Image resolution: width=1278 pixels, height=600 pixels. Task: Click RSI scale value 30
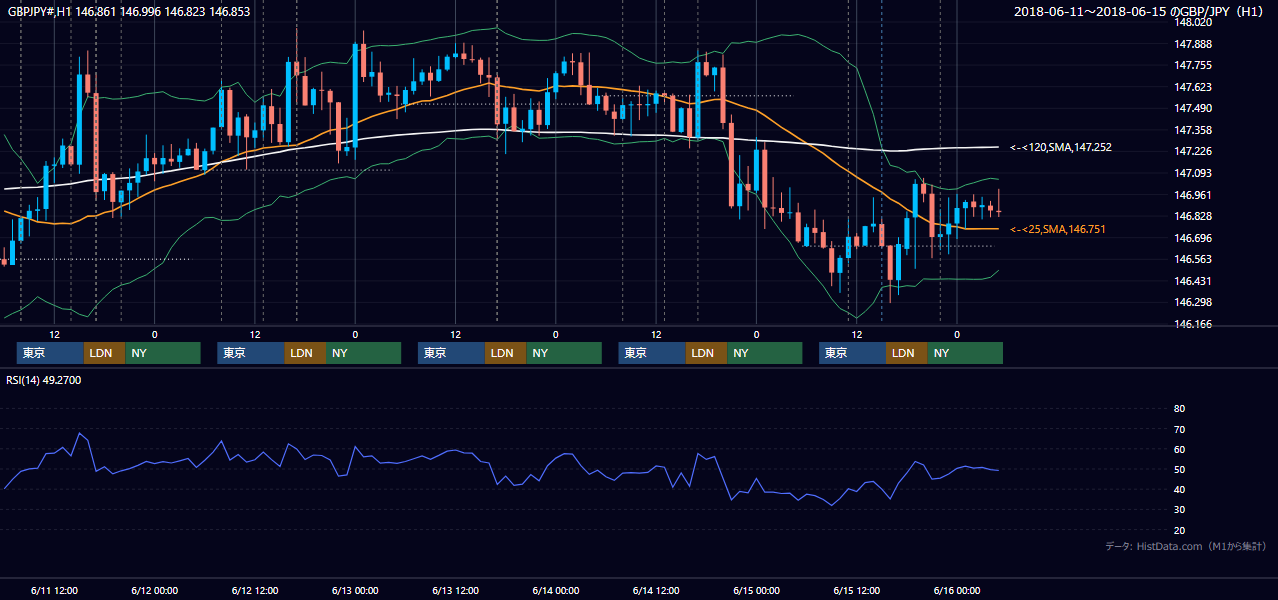[1179, 510]
